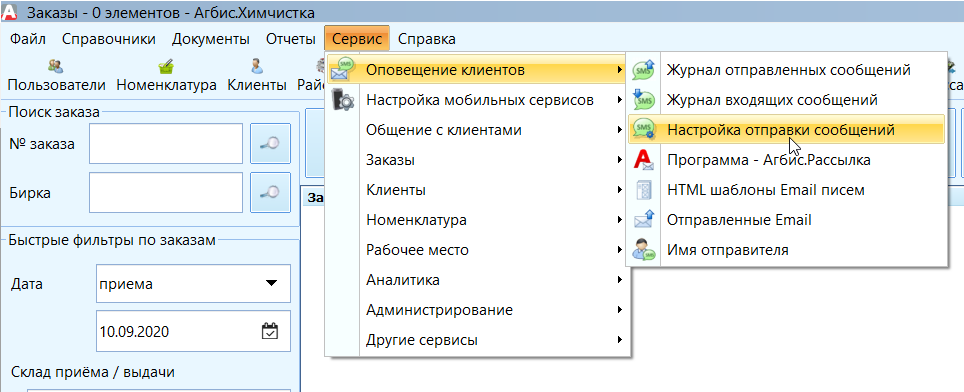Viewport: 964px width, 392px height.
Task: Click the Агбис.Рассылка red A icon
Action: (x=644, y=160)
